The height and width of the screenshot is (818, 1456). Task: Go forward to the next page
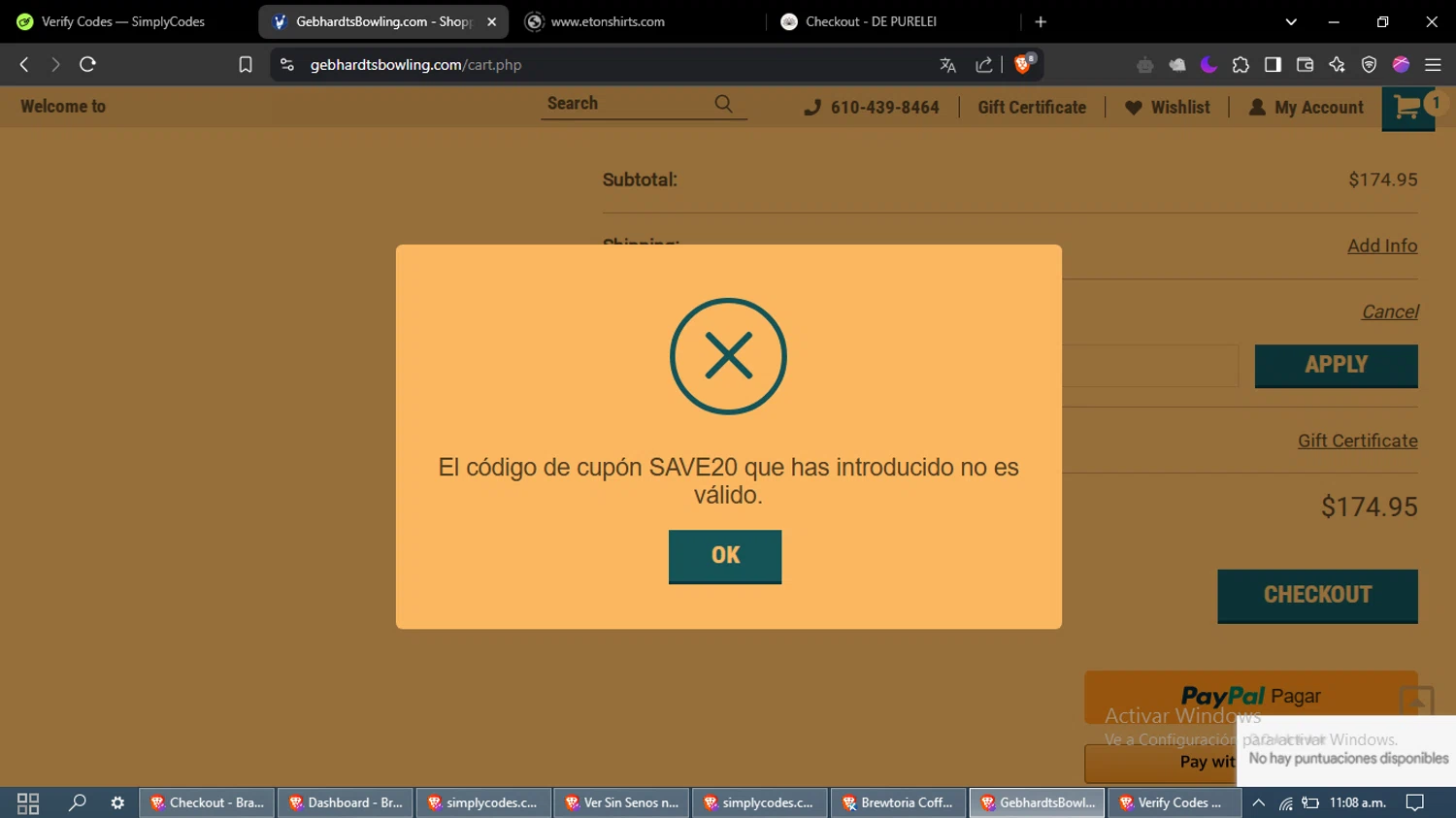coord(55,64)
